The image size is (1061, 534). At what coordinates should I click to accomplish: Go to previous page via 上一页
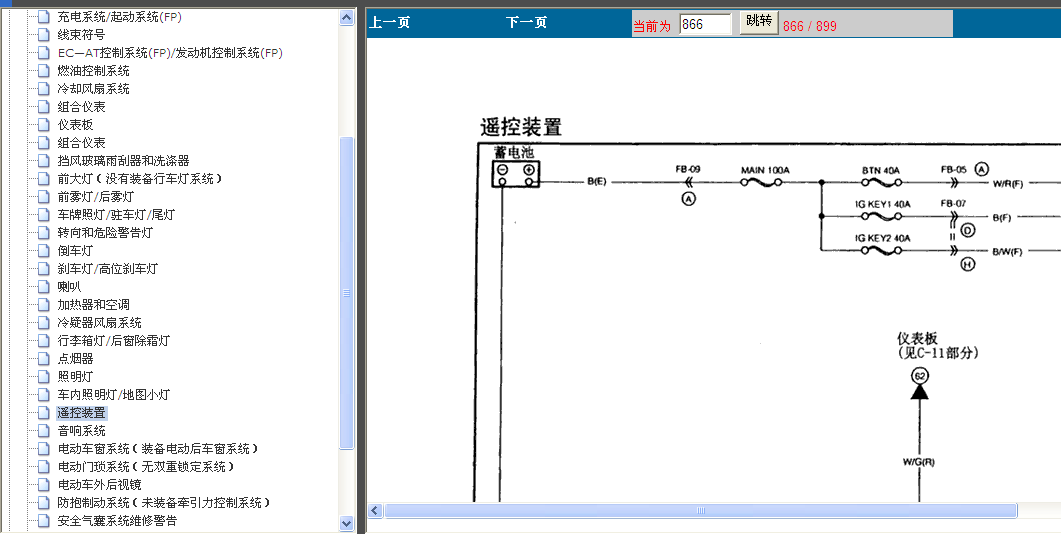pos(390,22)
